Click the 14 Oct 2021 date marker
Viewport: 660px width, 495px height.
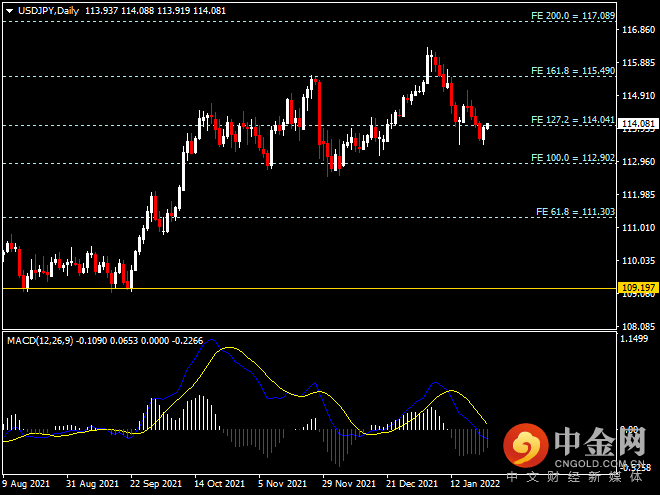coord(219,484)
